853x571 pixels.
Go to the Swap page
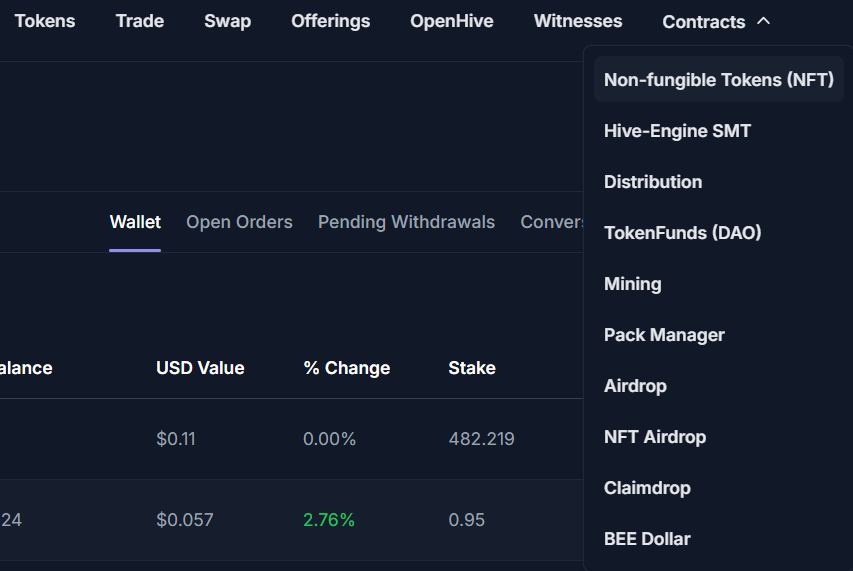click(227, 21)
